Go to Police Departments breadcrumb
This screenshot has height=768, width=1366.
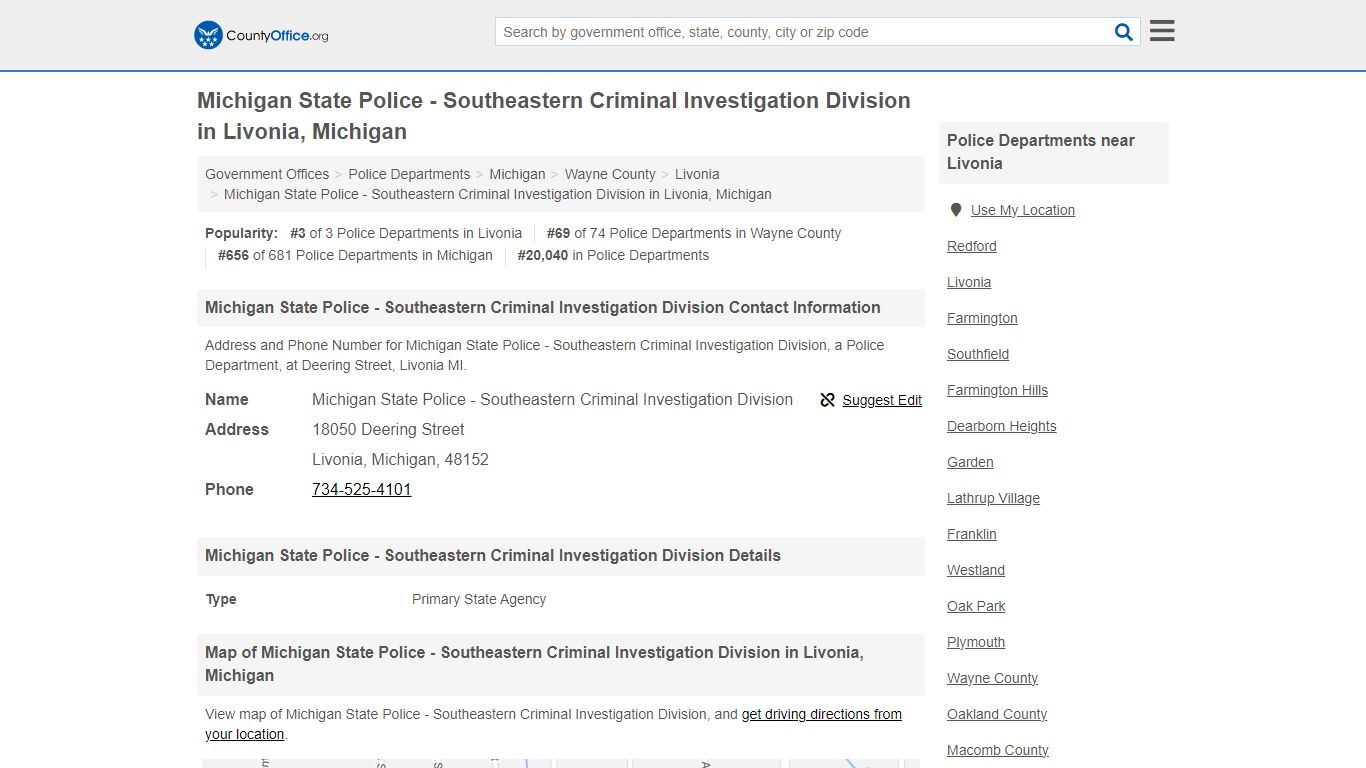coord(409,174)
